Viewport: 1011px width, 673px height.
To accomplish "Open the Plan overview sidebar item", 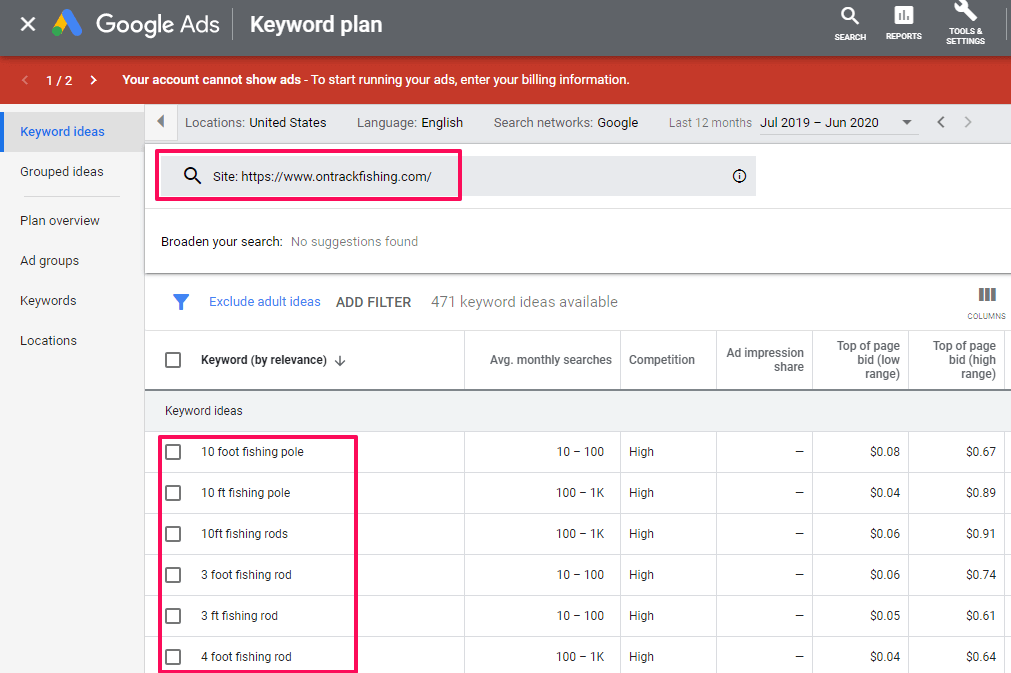I will click(x=60, y=220).
